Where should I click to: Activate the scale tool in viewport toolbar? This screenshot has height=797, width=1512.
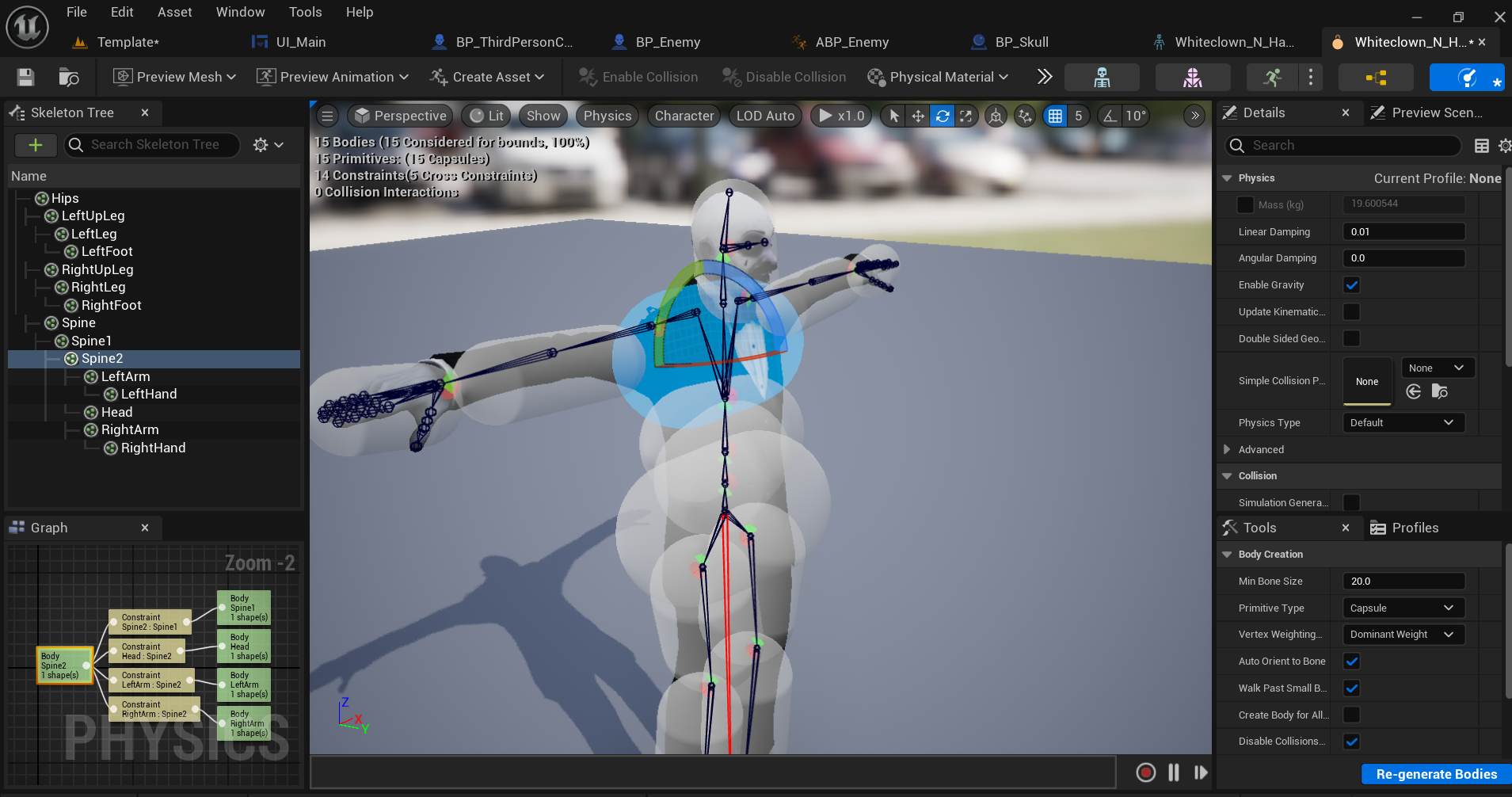(965, 116)
